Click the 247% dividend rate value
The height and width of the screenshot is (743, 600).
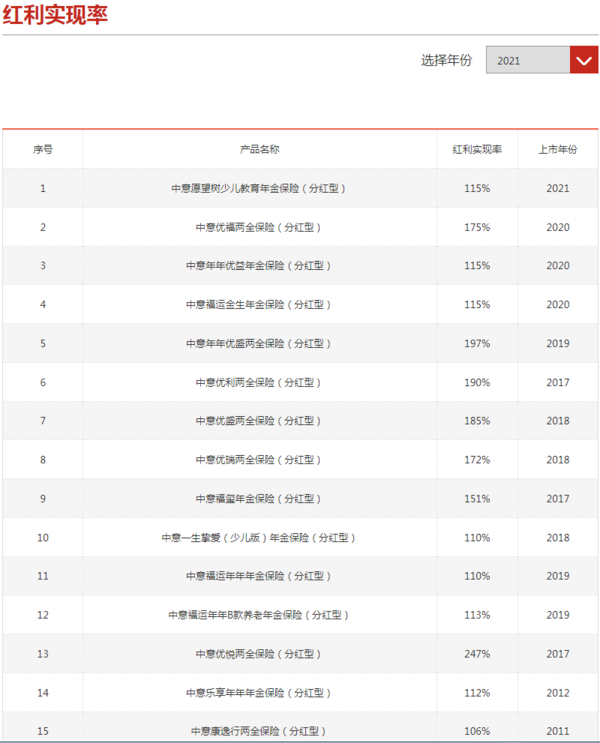click(x=477, y=654)
